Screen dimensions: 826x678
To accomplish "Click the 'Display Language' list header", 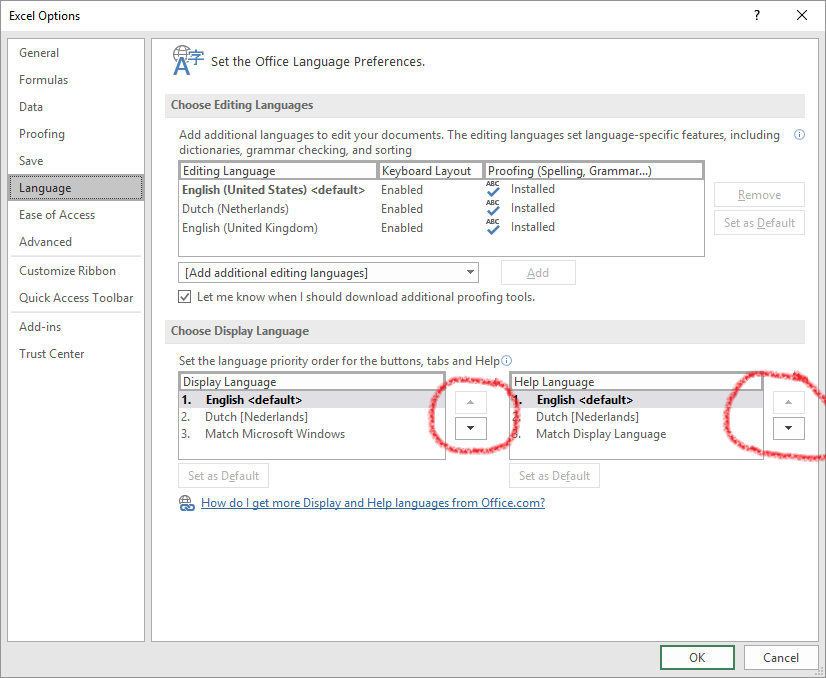I will tap(312, 382).
